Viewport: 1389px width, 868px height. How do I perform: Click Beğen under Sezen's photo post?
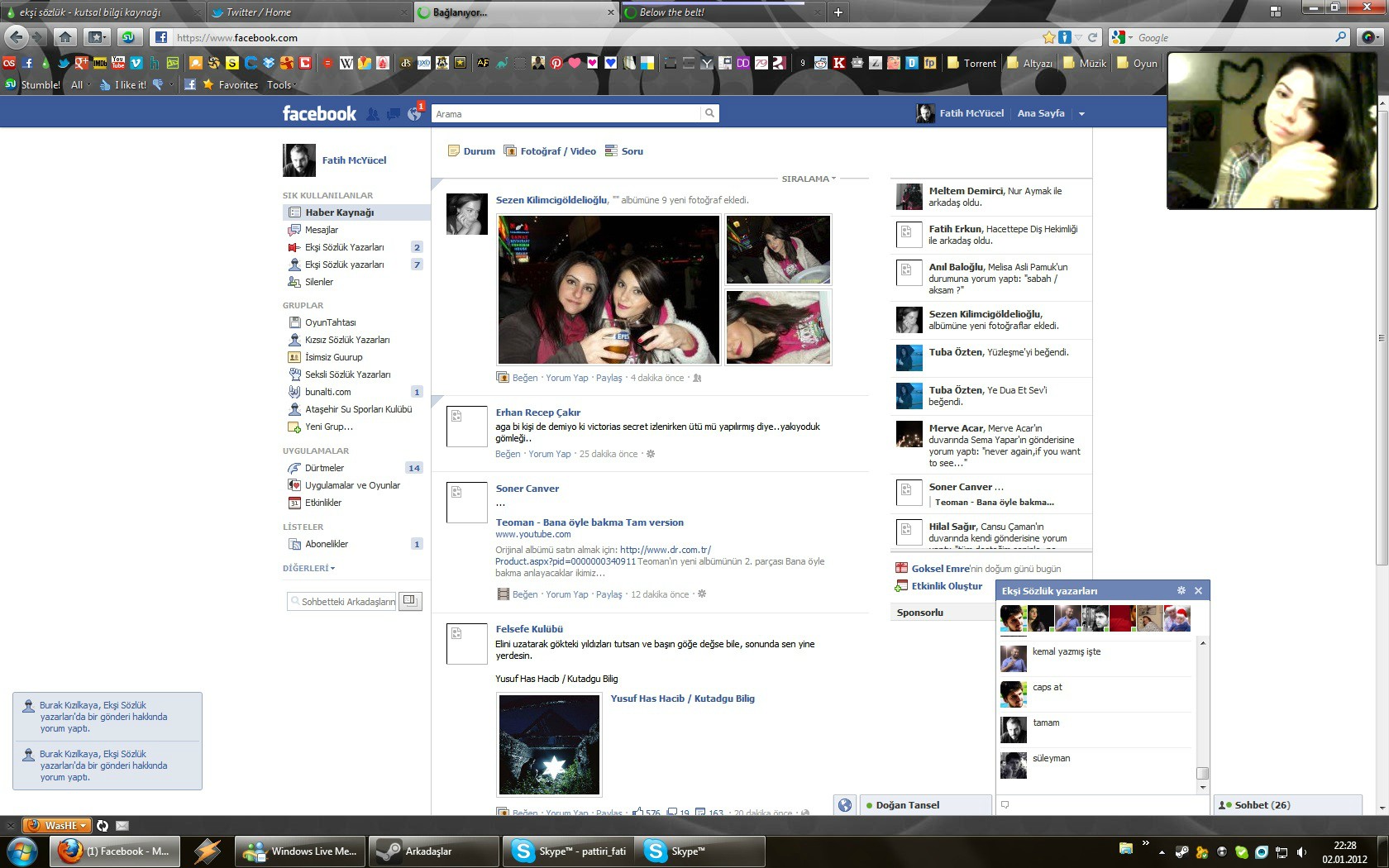(525, 378)
